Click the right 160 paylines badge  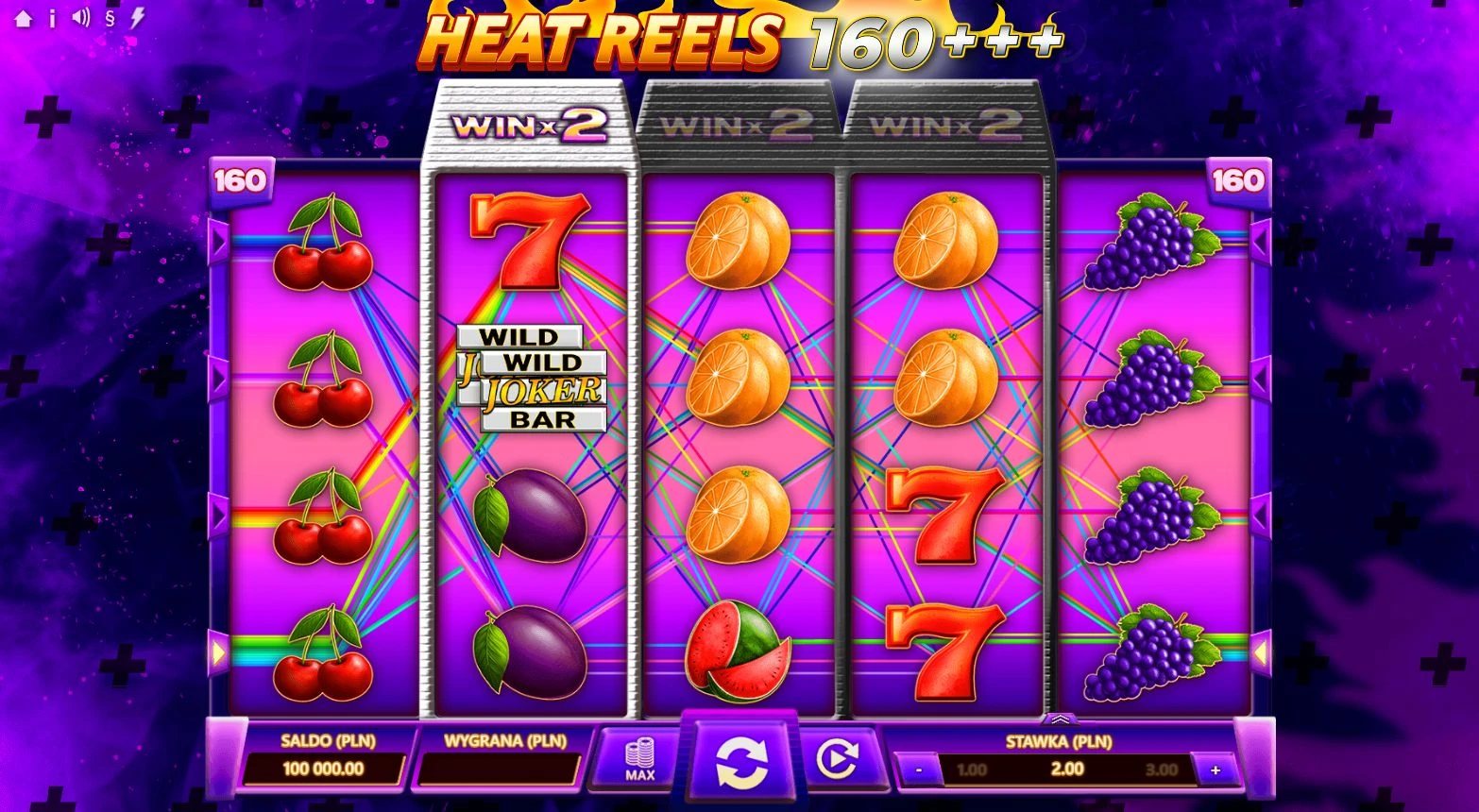coord(1237,180)
